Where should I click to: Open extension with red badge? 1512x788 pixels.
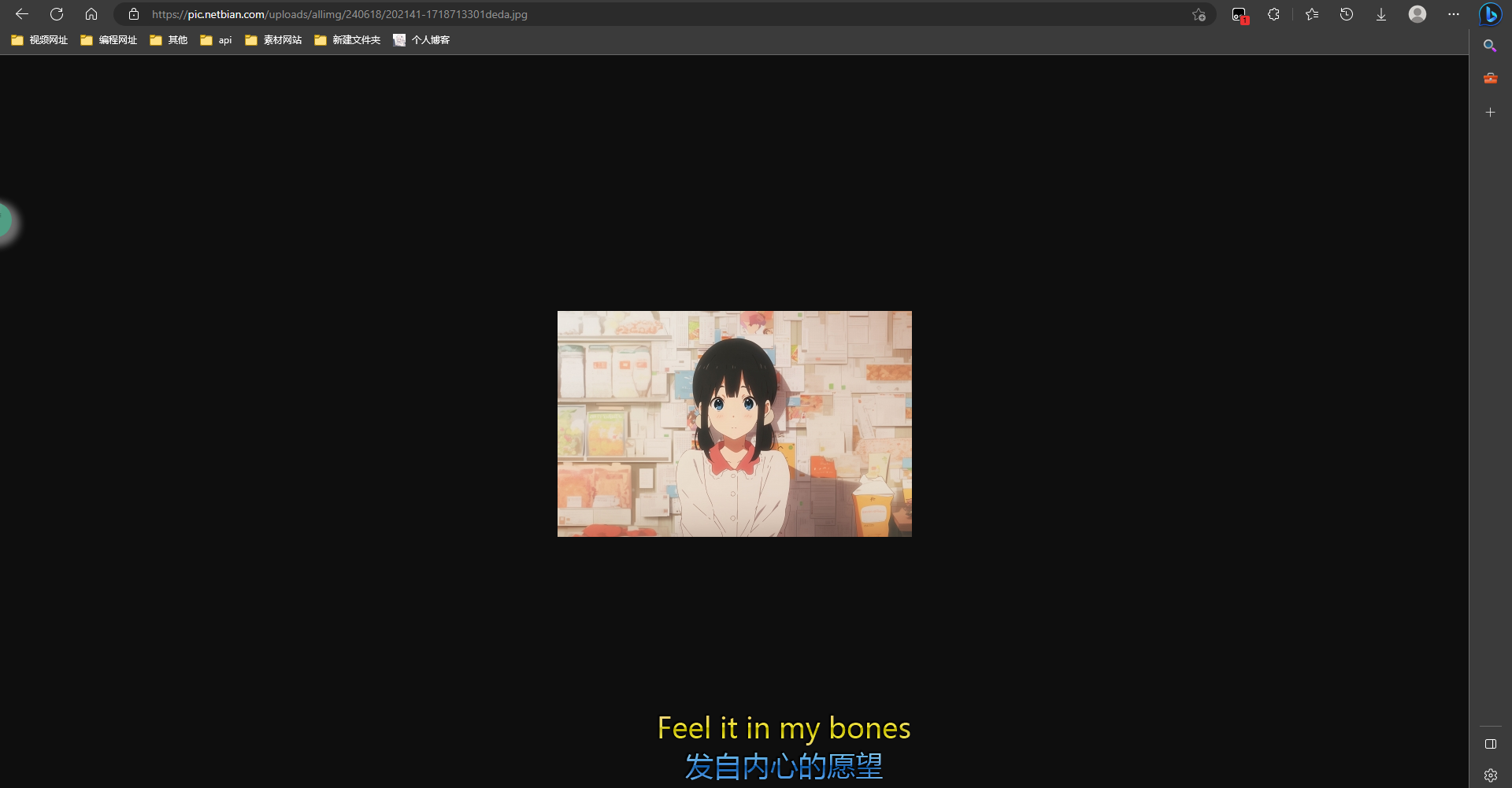tap(1240, 14)
